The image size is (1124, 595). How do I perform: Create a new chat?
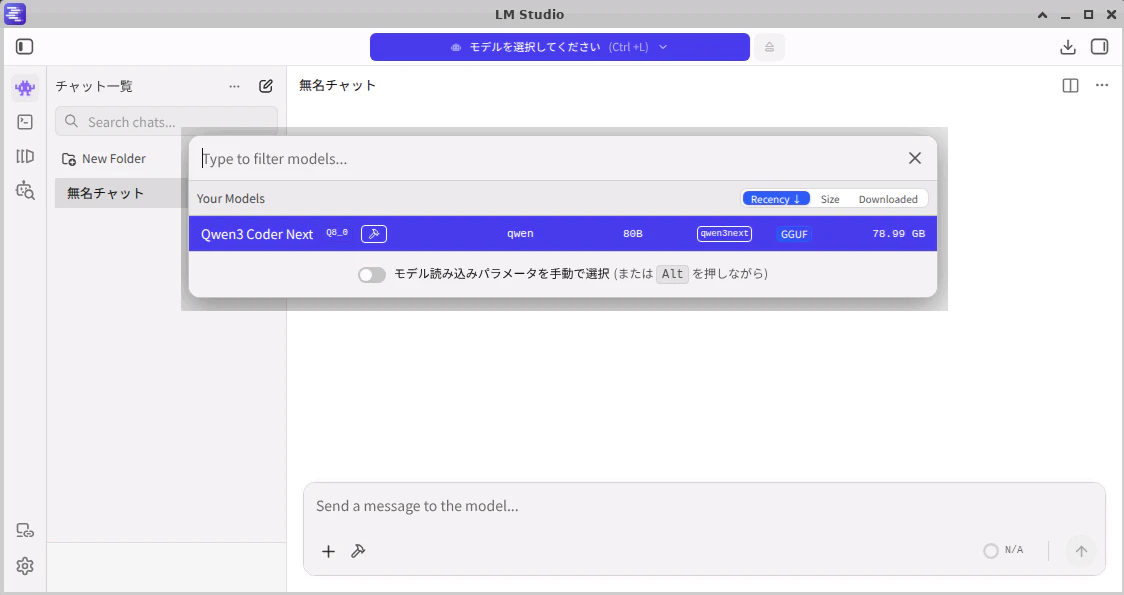click(266, 86)
